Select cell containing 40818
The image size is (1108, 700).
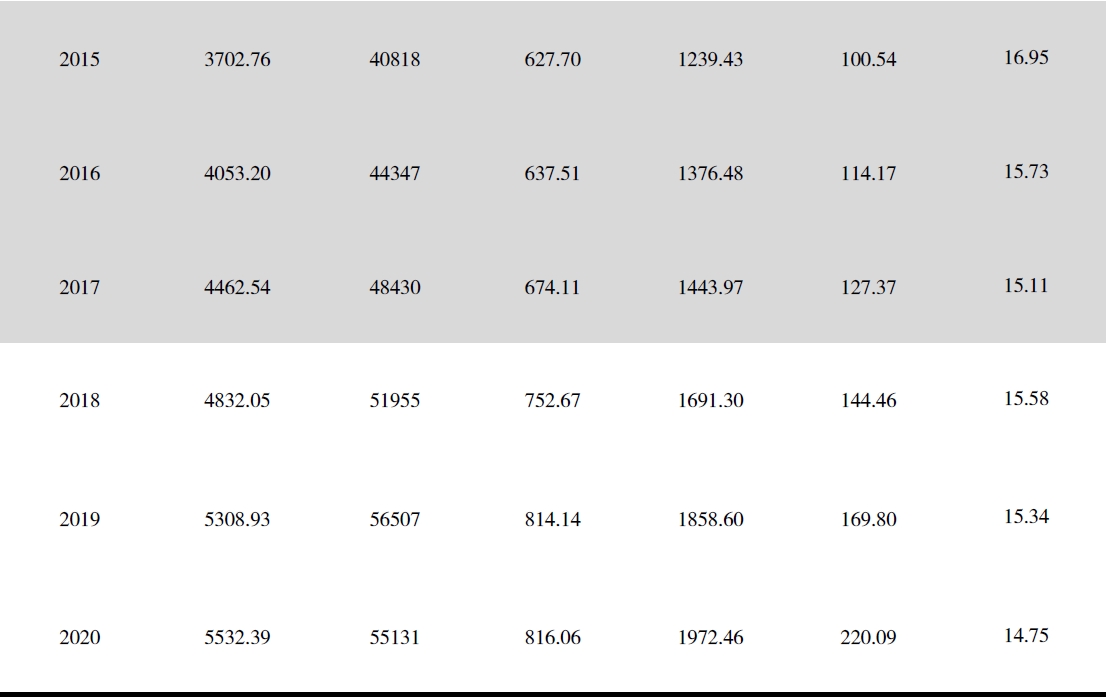coord(394,59)
